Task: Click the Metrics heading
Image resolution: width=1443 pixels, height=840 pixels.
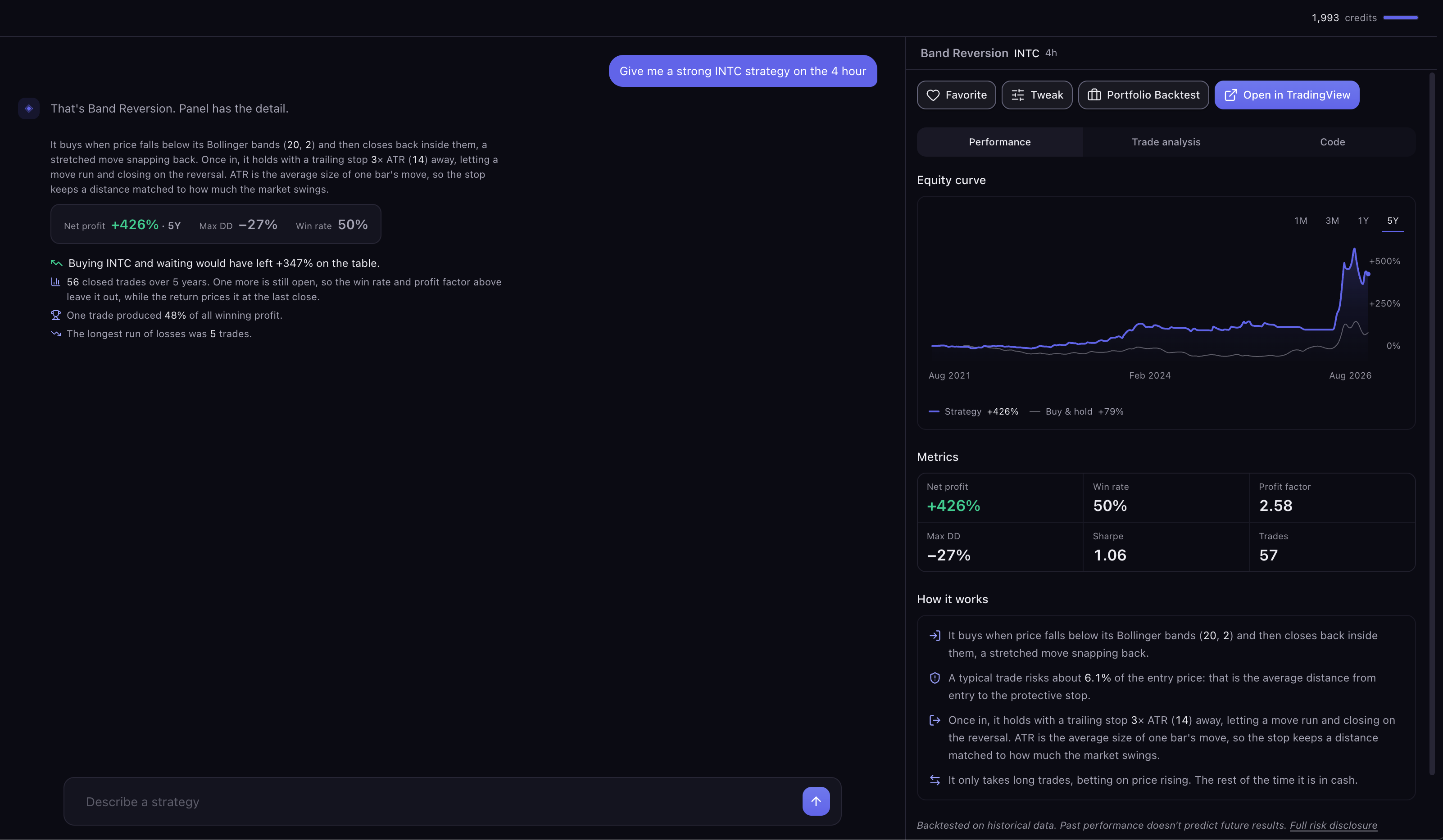Action: coord(937,457)
